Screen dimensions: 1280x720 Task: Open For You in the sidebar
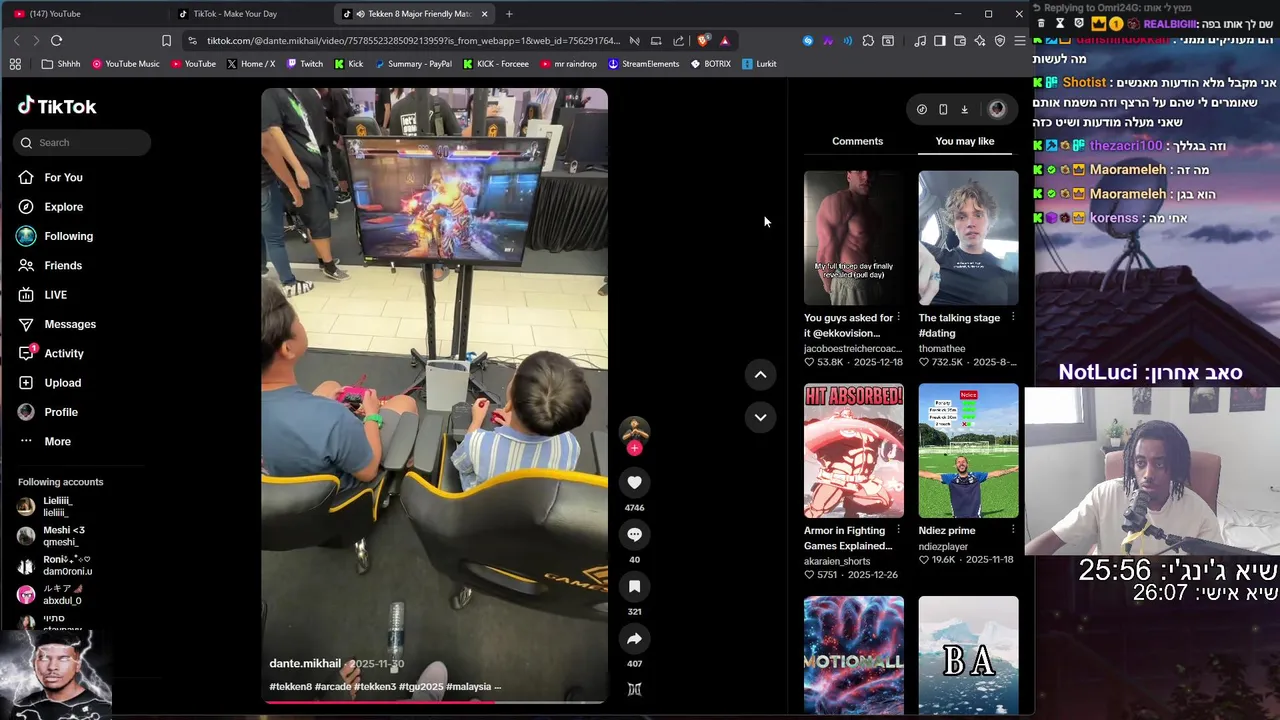pyautogui.click(x=63, y=177)
